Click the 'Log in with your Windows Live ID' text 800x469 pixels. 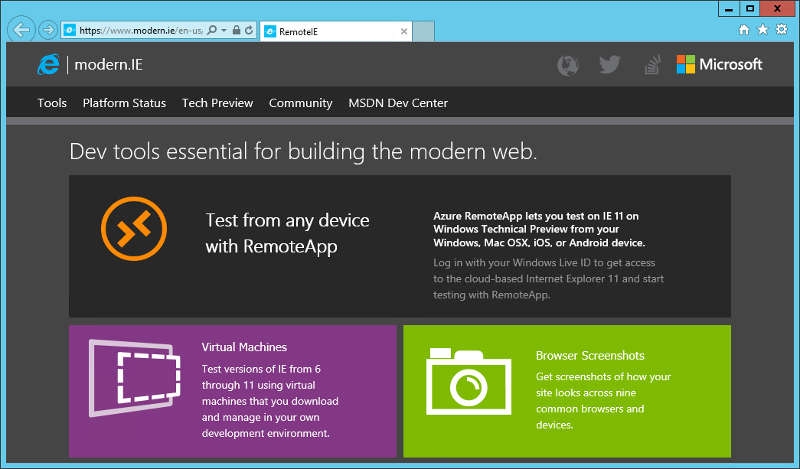548,279
